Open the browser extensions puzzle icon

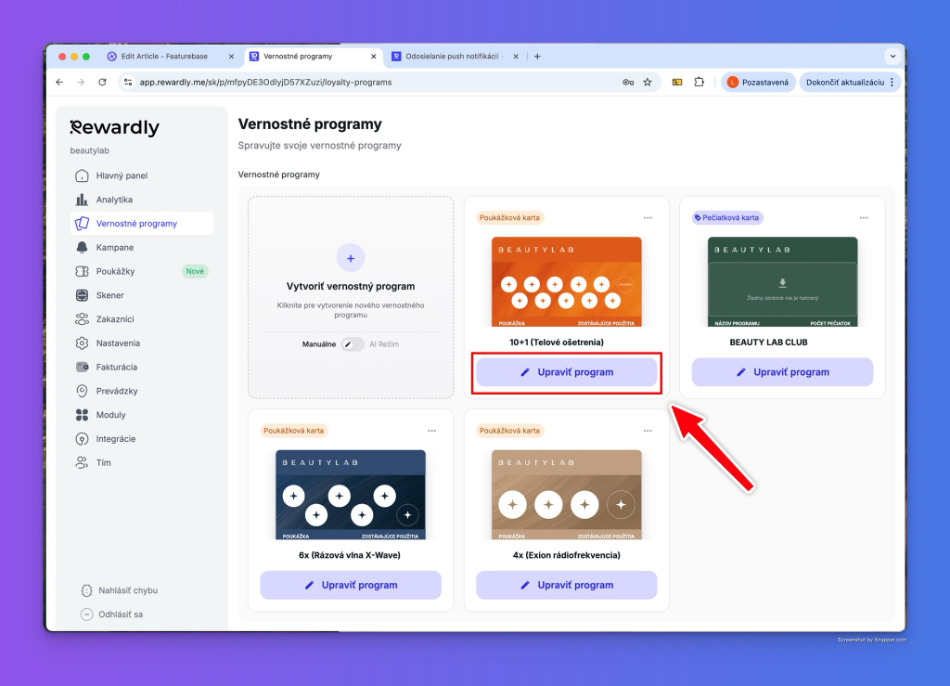point(699,82)
